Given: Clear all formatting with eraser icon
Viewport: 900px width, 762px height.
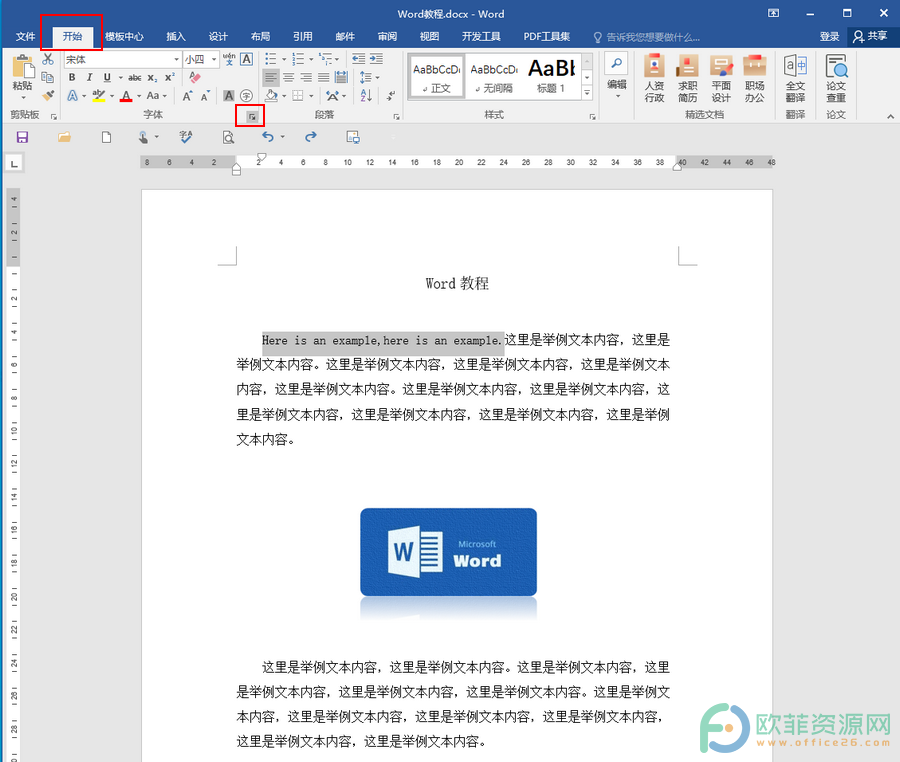Looking at the screenshot, I should coord(195,77).
